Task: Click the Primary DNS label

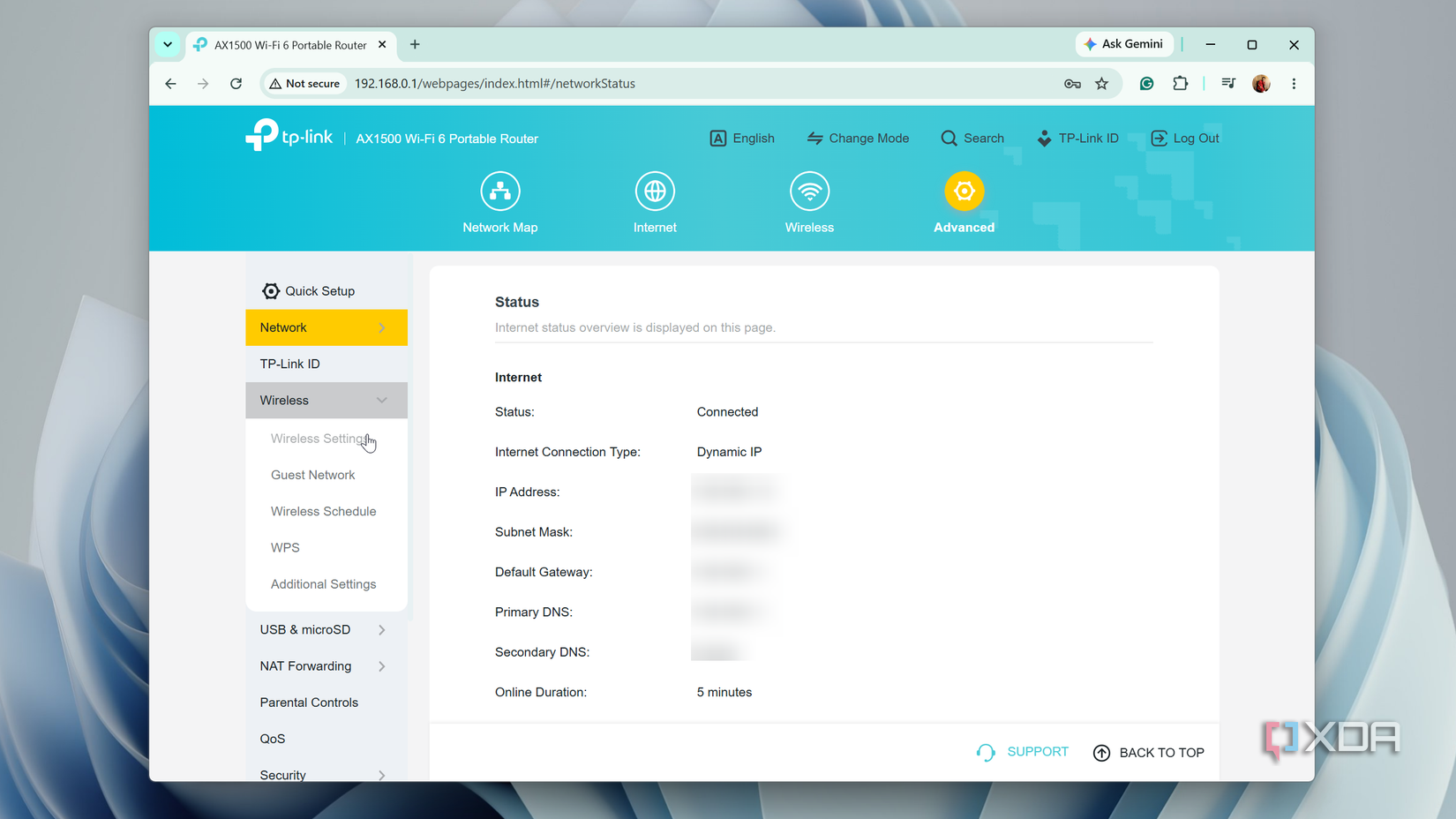Action: click(534, 612)
